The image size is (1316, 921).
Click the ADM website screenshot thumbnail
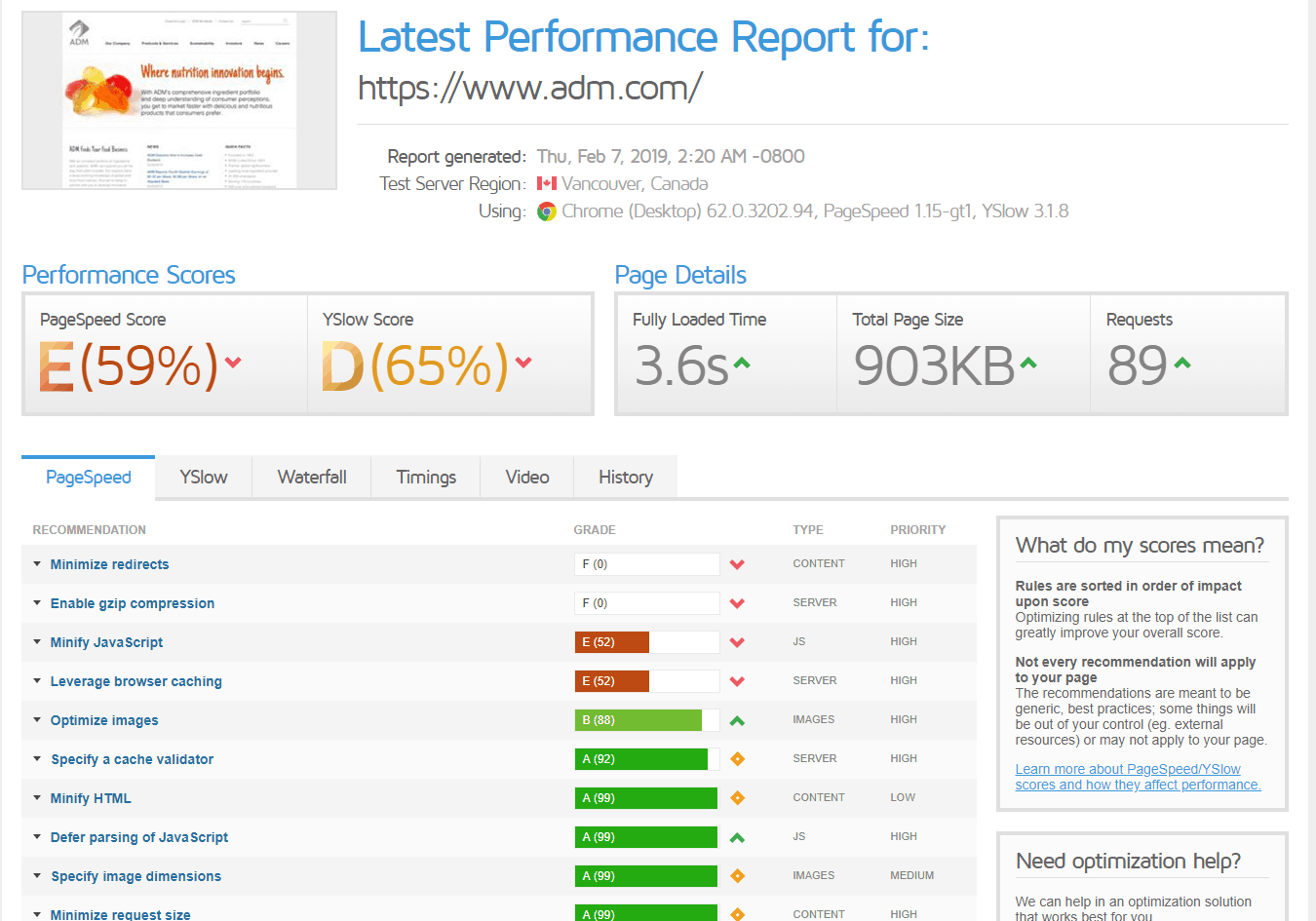[179, 100]
